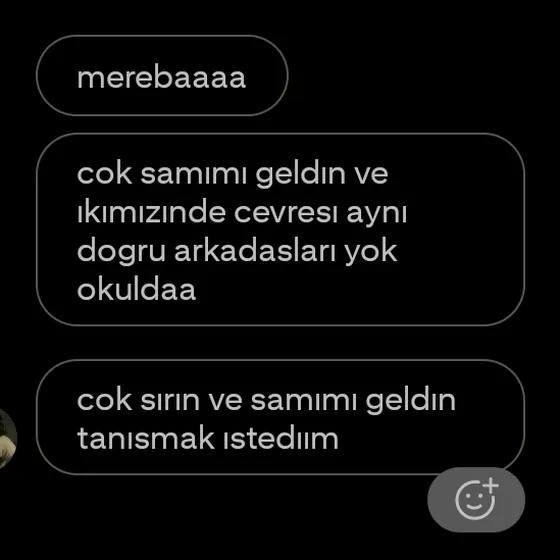The image size is (560, 560).
Task: Click the plus sign on reaction smiley
Action: (x=491, y=485)
